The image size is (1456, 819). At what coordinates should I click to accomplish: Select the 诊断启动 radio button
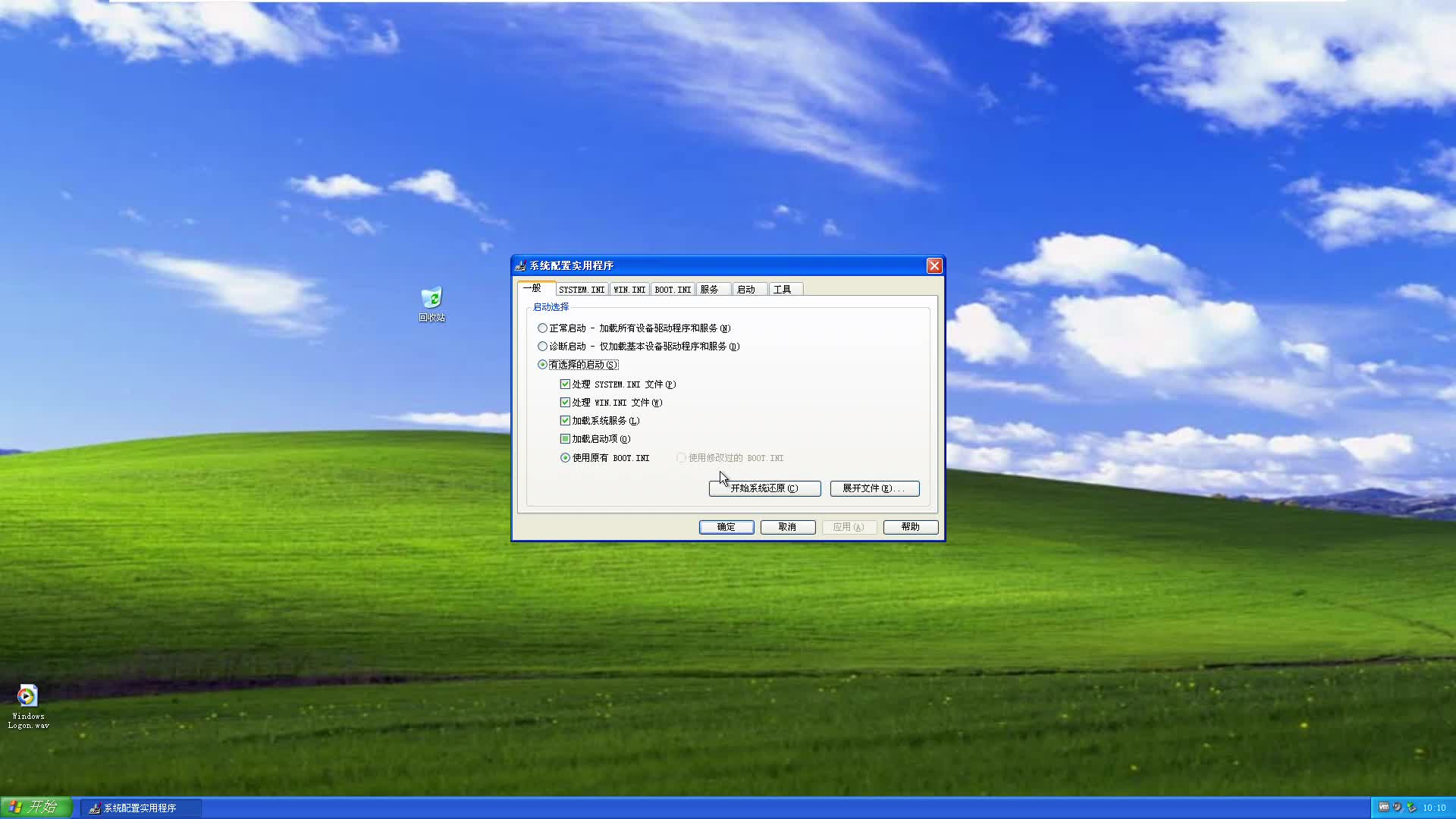click(542, 346)
